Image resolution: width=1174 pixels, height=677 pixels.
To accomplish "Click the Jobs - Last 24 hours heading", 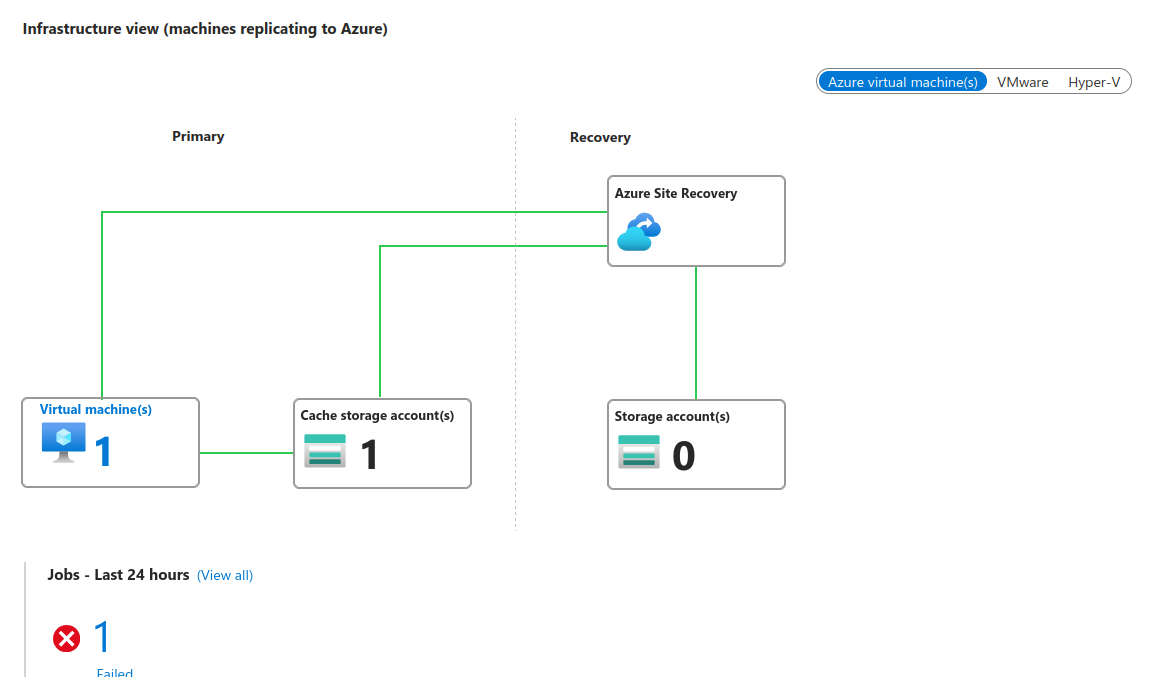I will tap(118, 574).
